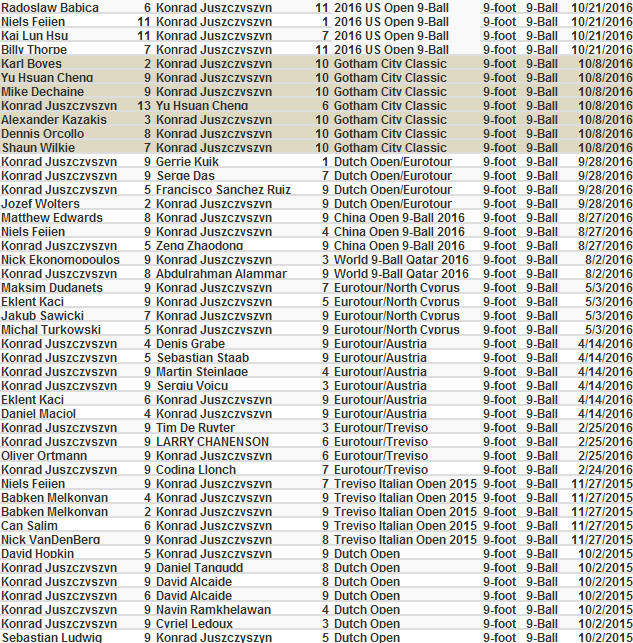Select opponent Francisco Sanchez Ruiz
This screenshot has height=643, width=633.
(223, 189)
